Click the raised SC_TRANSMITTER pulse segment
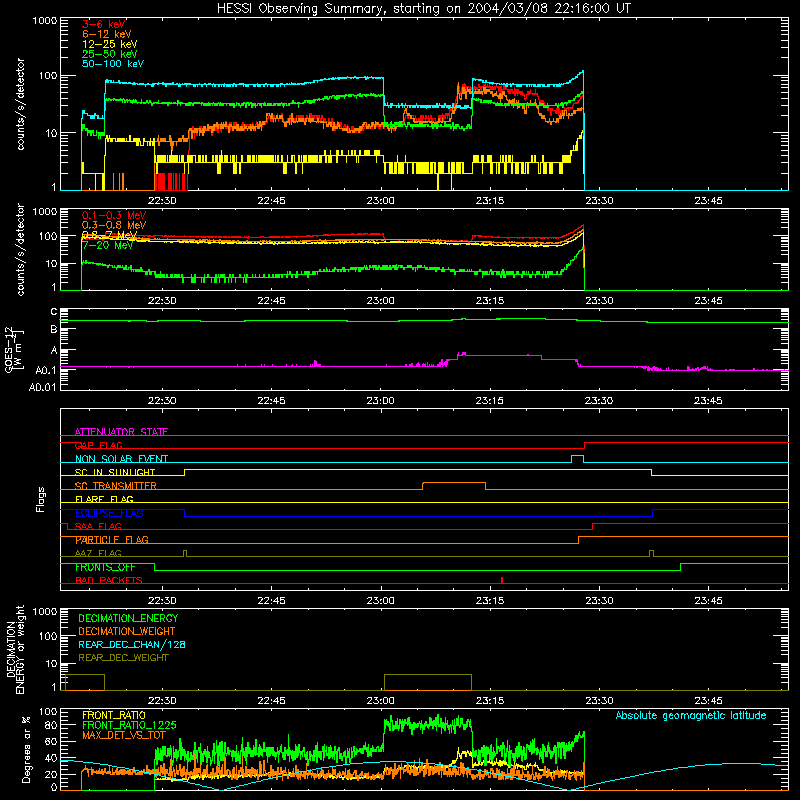The height and width of the screenshot is (800, 800). tap(454, 483)
